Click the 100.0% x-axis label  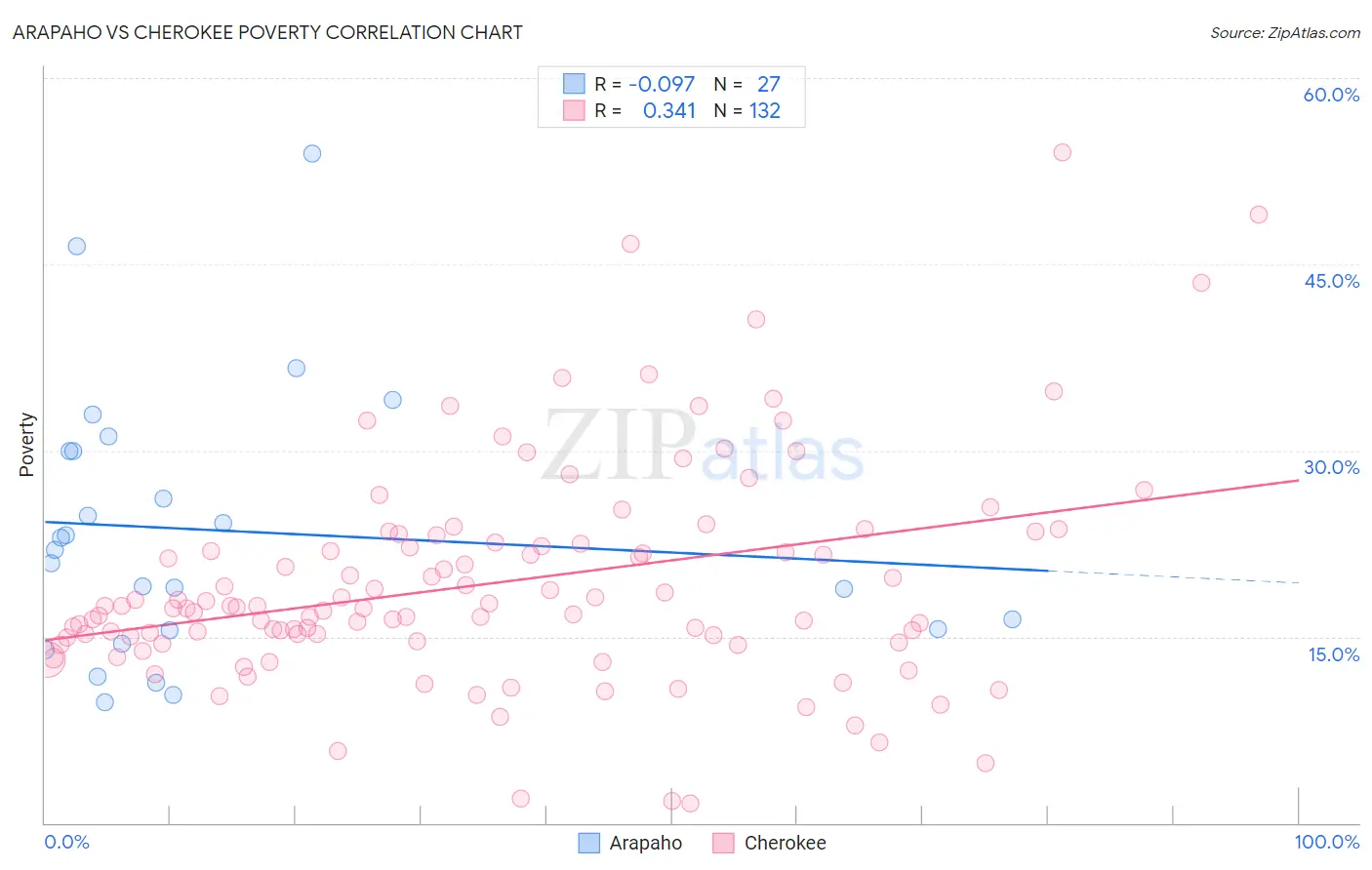[x=1327, y=842]
